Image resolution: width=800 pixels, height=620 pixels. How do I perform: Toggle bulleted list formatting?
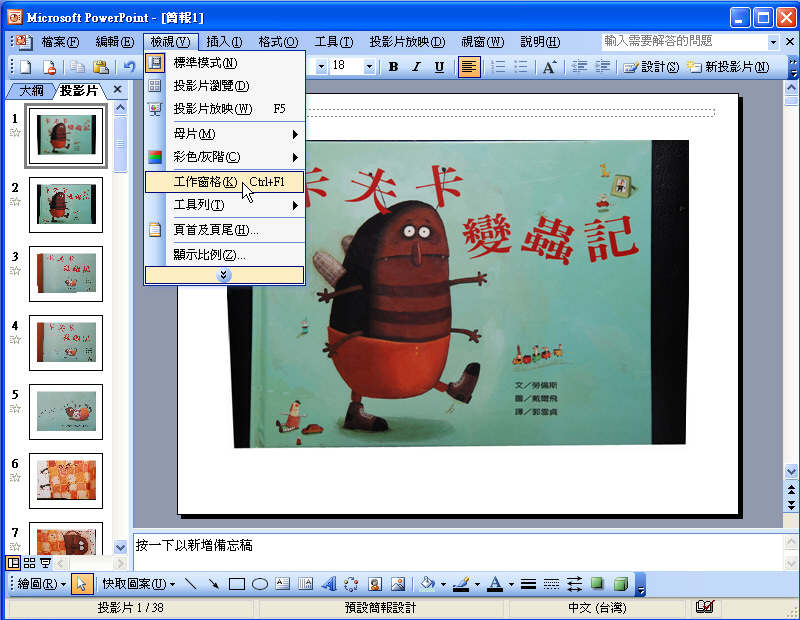[x=520, y=67]
